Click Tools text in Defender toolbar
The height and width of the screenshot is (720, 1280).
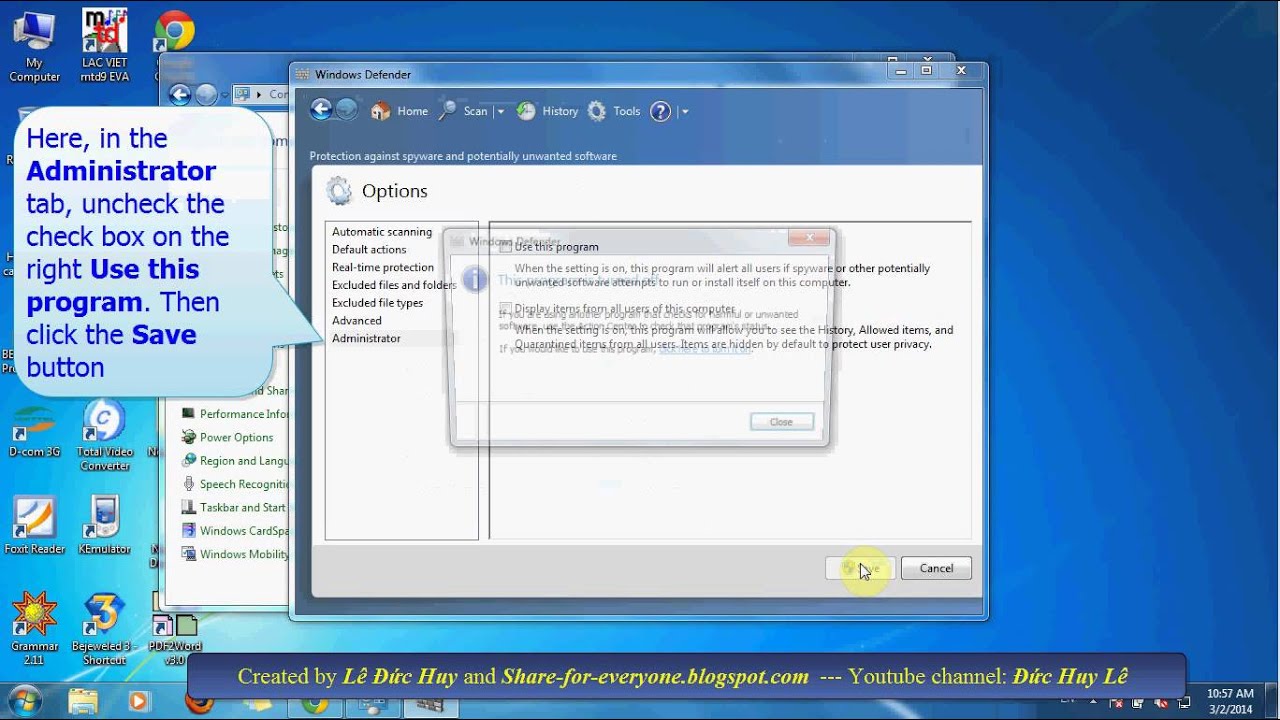[x=627, y=111]
